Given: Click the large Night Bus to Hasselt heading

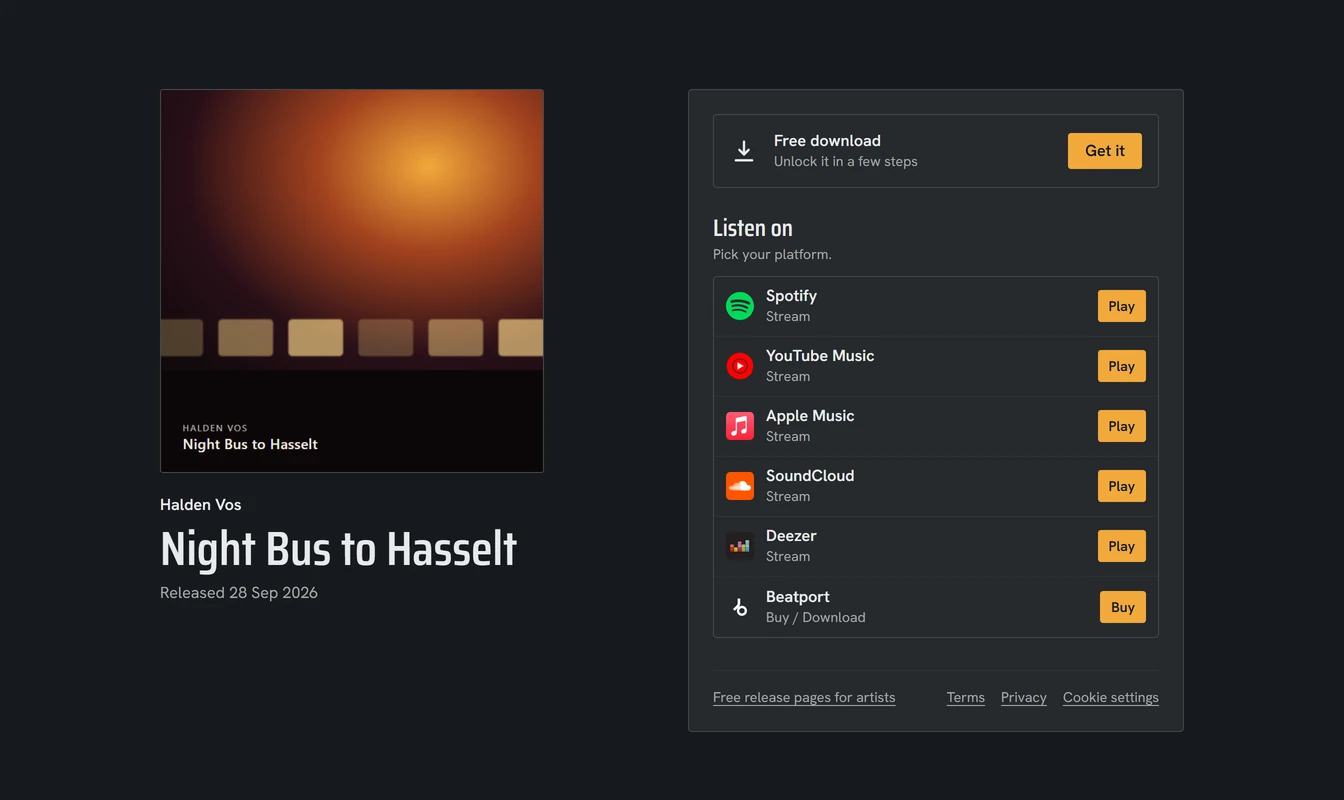Looking at the screenshot, I should pos(338,549).
